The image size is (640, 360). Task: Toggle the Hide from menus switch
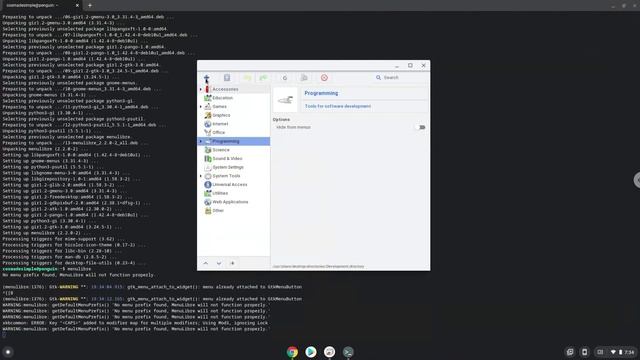(x=420, y=127)
